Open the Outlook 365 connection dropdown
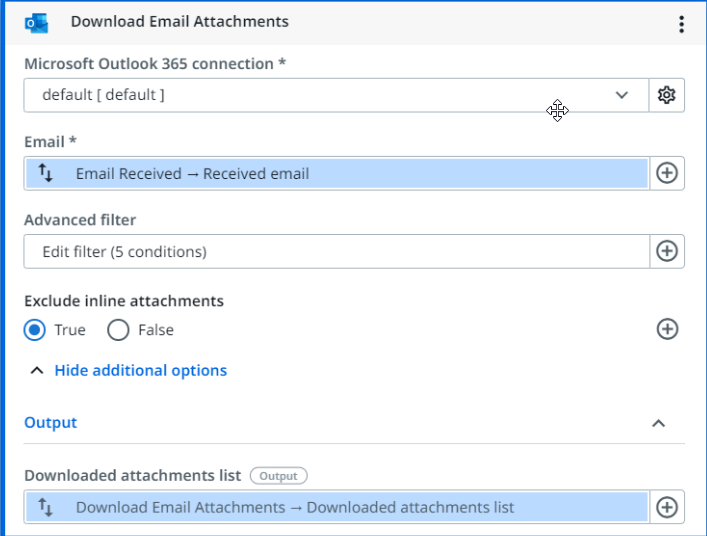The height and width of the screenshot is (536, 707). pyautogui.click(x=336, y=95)
